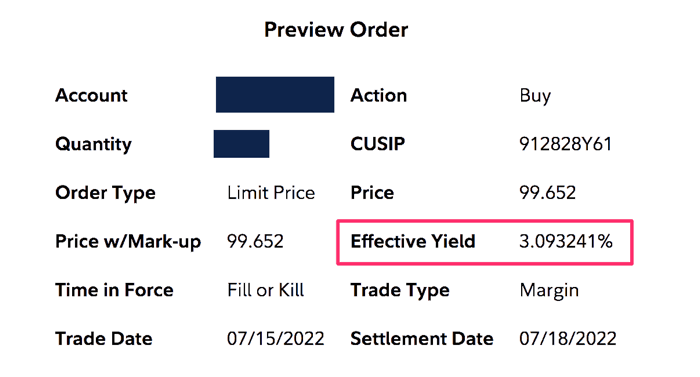Click the Order Type value Limit Price
This screenshot has height=377, width=700.
(x=271, y=193)
